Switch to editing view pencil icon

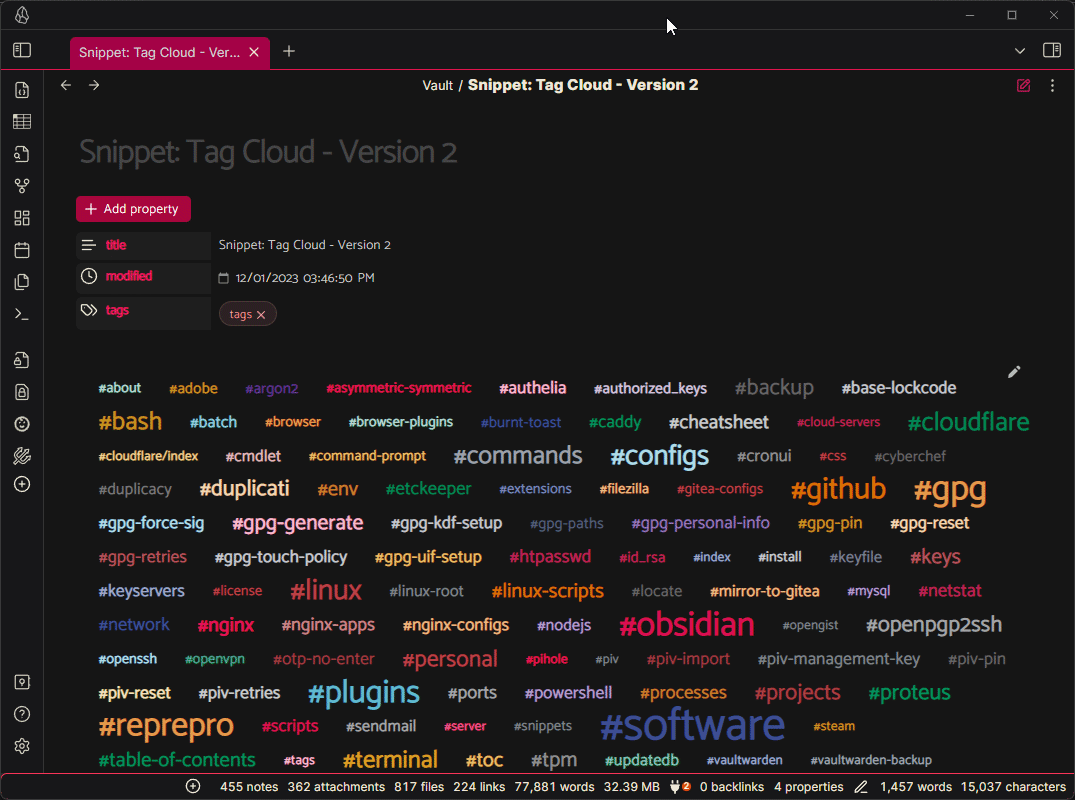click(1024, 86)
